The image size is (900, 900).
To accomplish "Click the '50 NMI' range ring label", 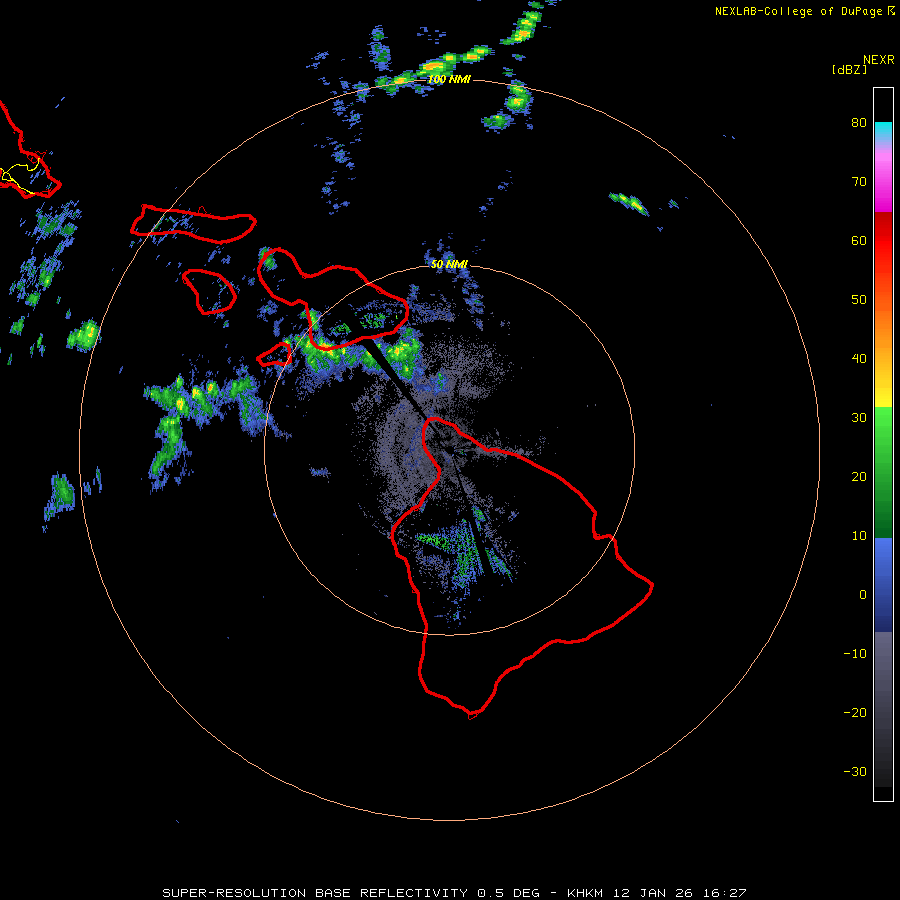I will coord(449,265).
